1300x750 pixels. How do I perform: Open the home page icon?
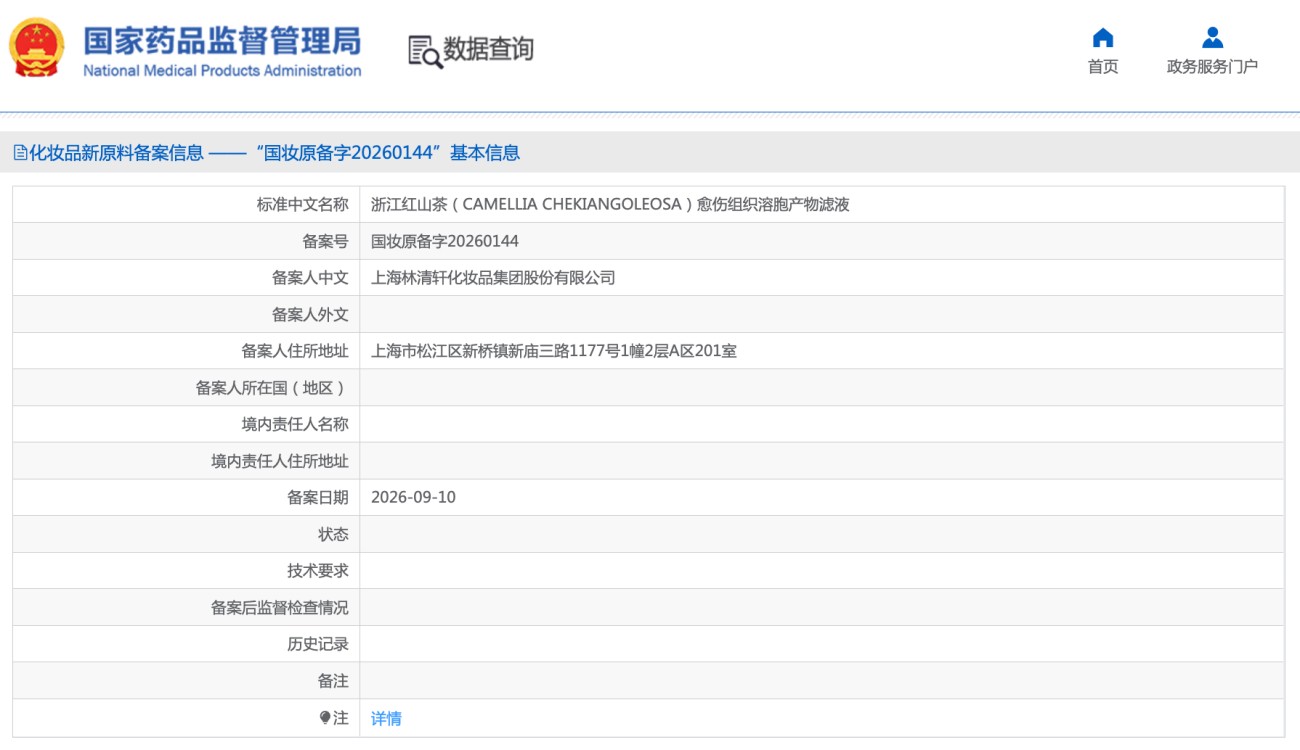pyautogui.click(x=1103, y=38)
